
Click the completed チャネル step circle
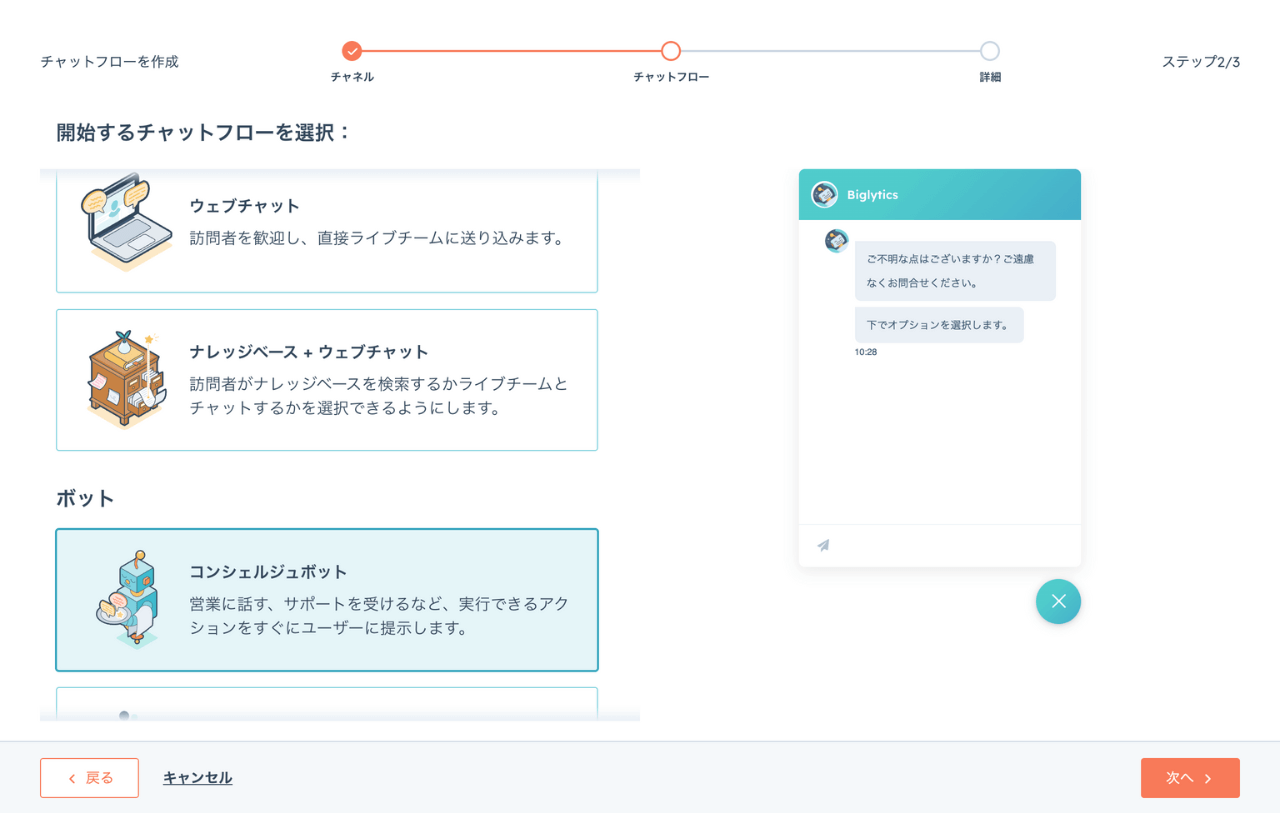[x=351, y=51]
